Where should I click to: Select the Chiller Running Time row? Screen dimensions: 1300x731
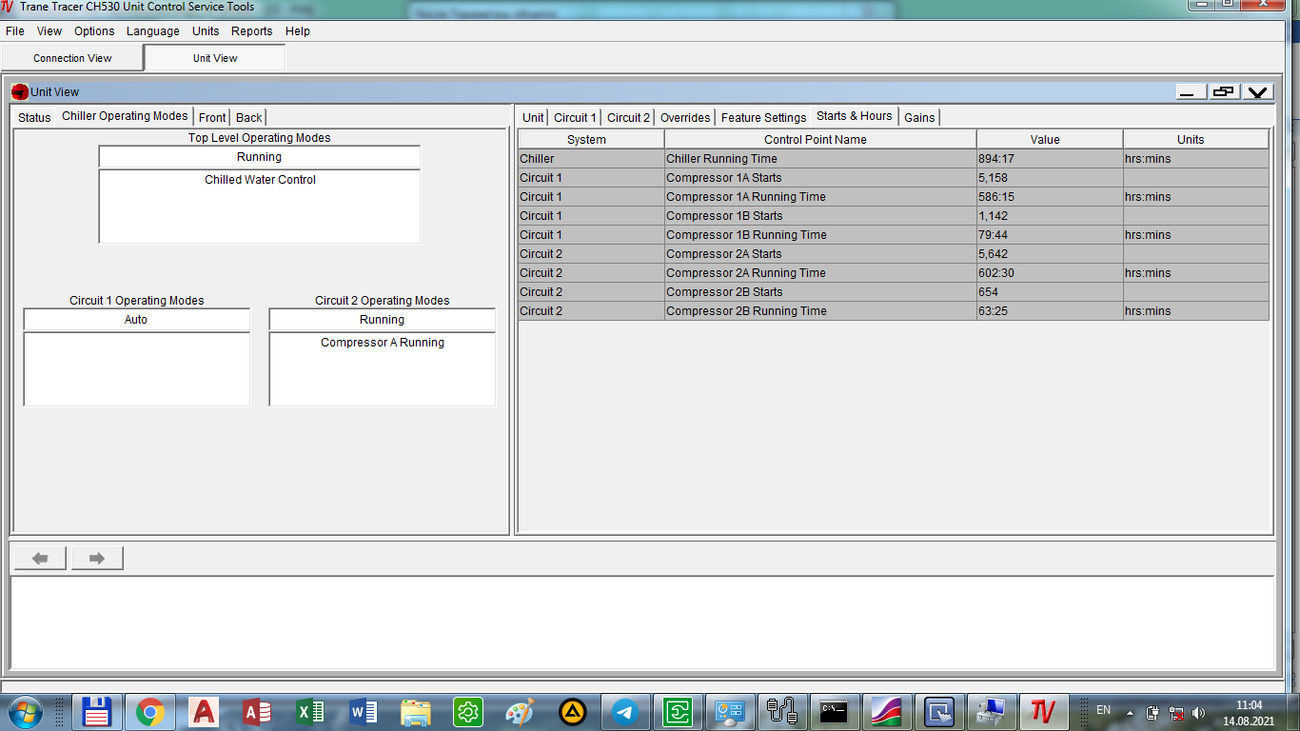coord(893,159)
